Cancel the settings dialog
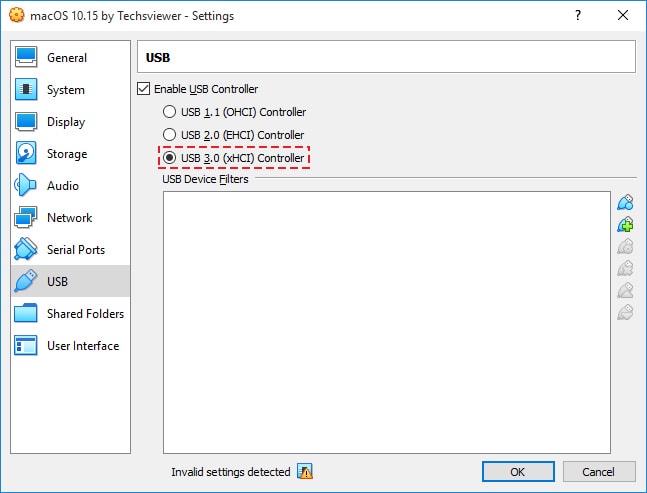Image resolution: width=647 pixels, height=493 pixels. [x=599, y=472]
